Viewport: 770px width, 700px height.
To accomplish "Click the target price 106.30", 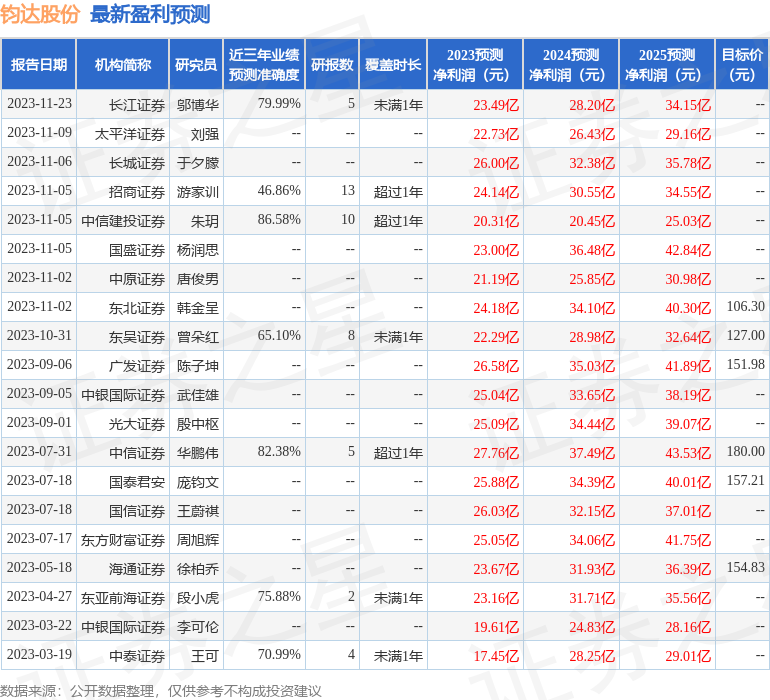I will [x=745, y=307].
